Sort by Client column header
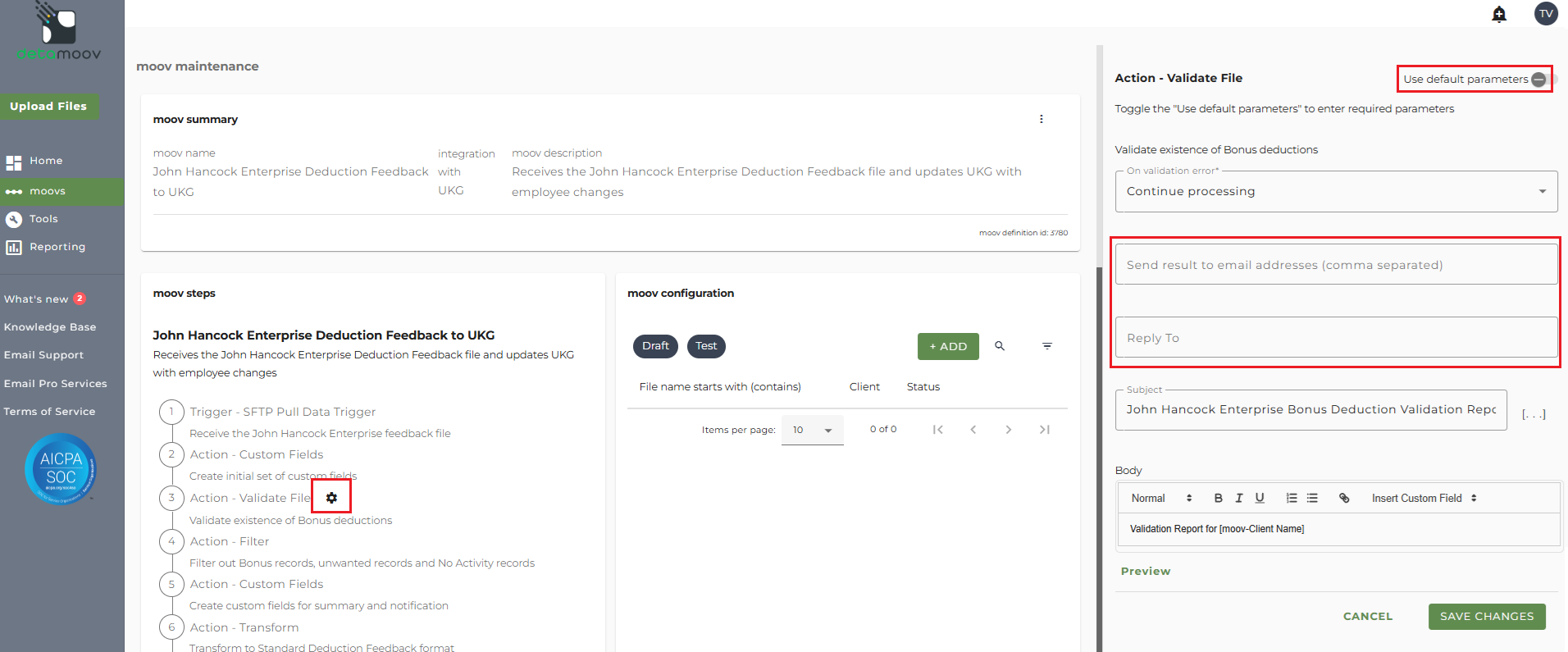The height and width of the screenshot is (652, 1568). click(864, 387)
